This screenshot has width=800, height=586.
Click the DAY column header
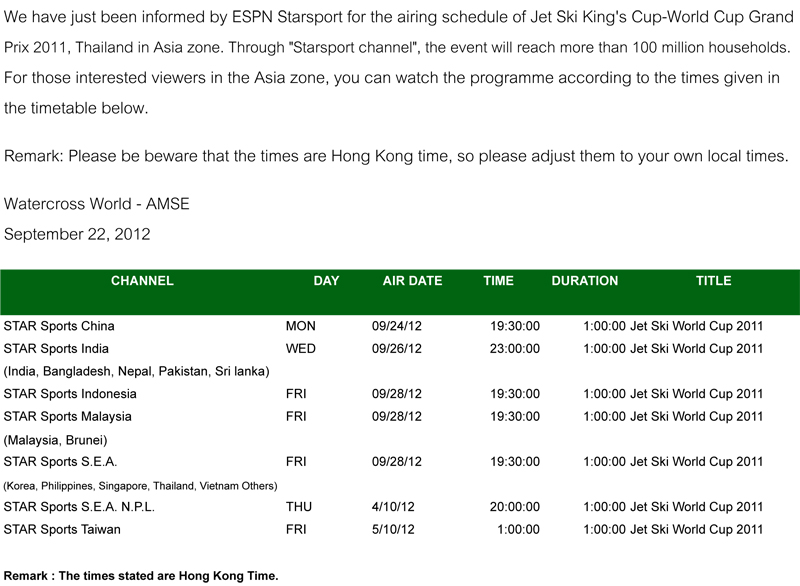pos(327,281)
